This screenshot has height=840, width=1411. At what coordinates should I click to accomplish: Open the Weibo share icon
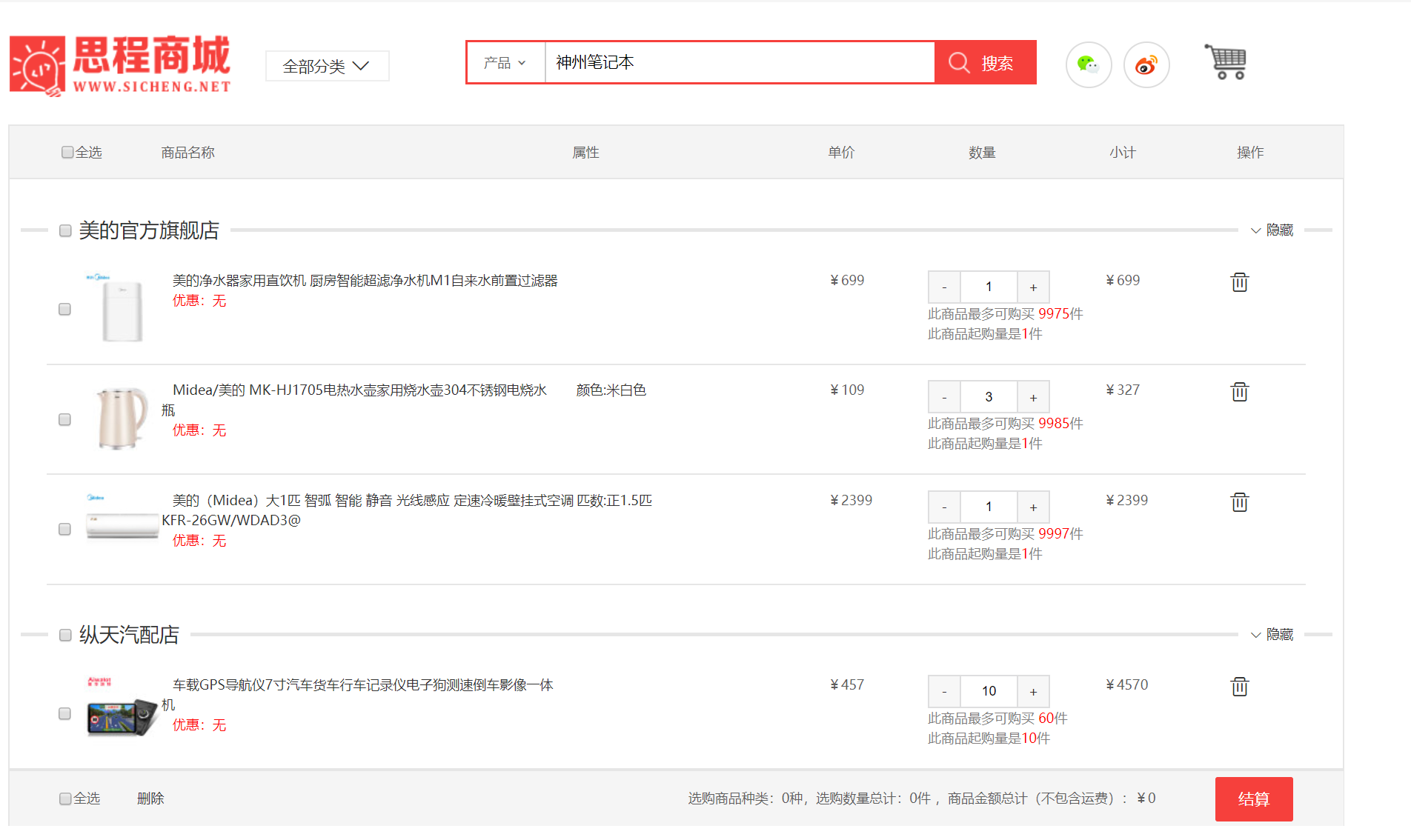(1146, 64)
